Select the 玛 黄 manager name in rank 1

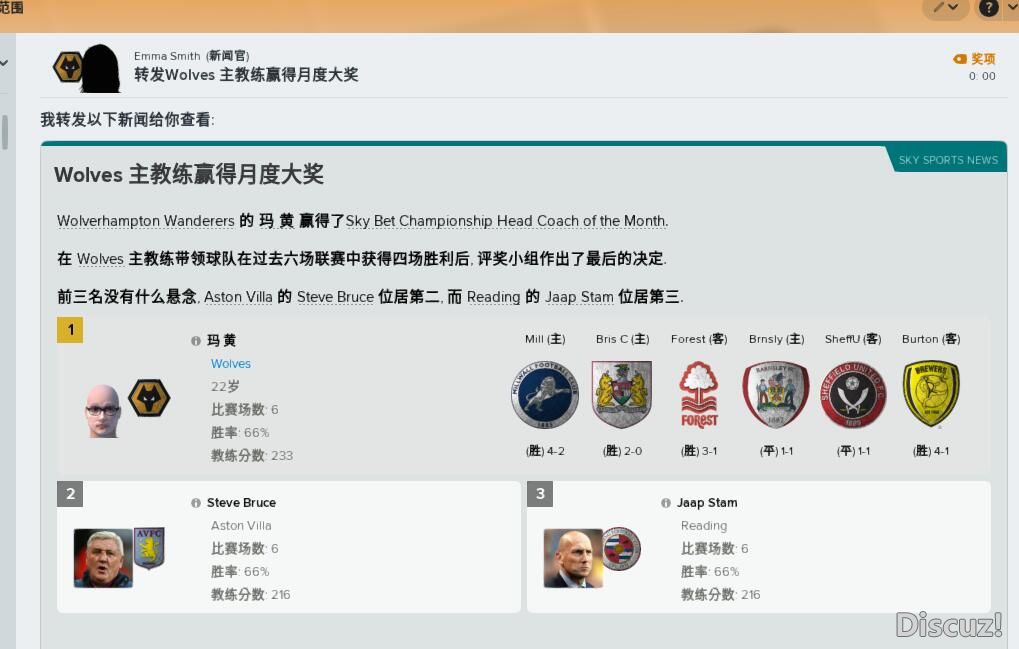point(222,340)
